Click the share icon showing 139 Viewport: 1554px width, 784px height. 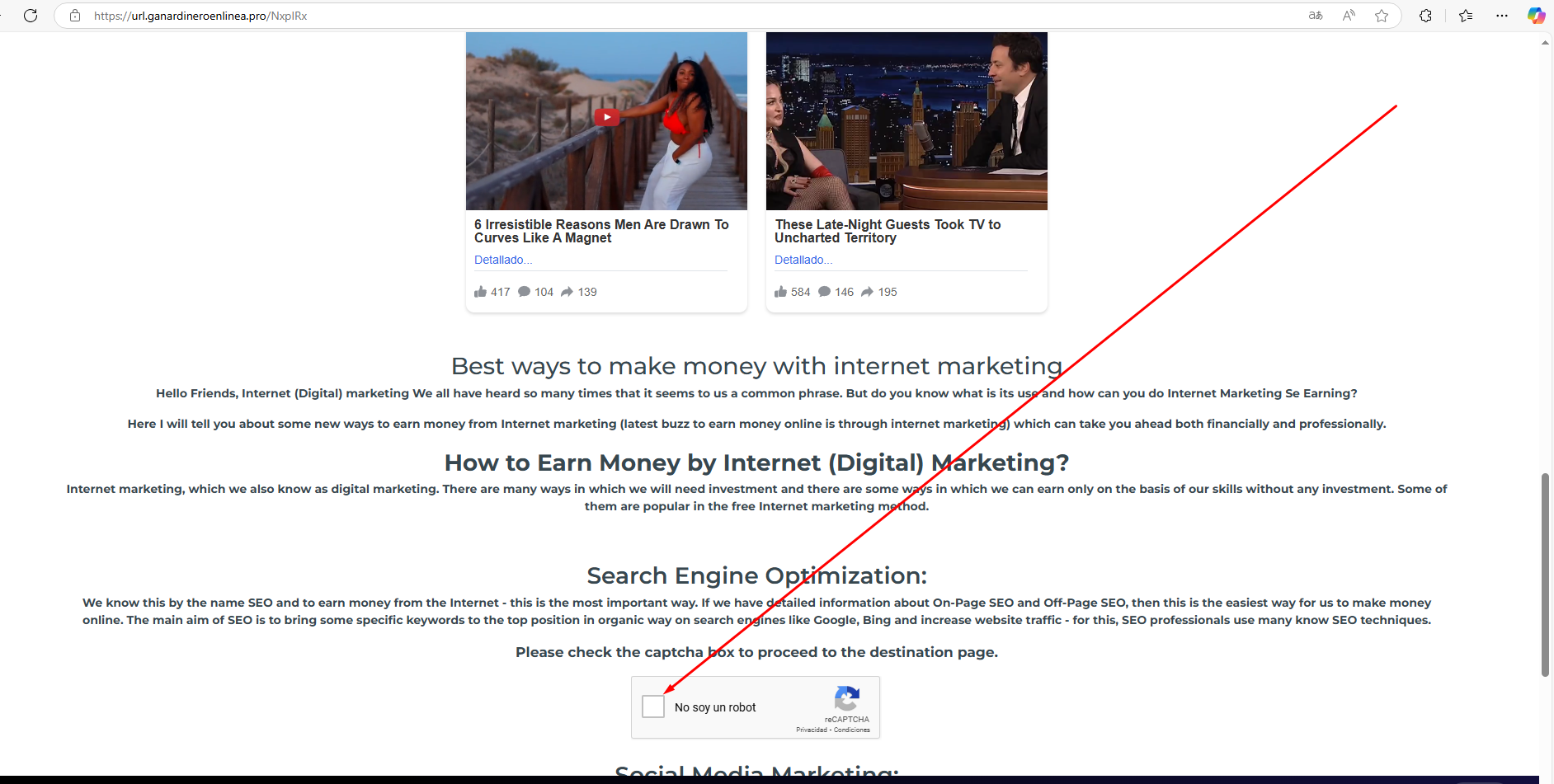[567, 292]
